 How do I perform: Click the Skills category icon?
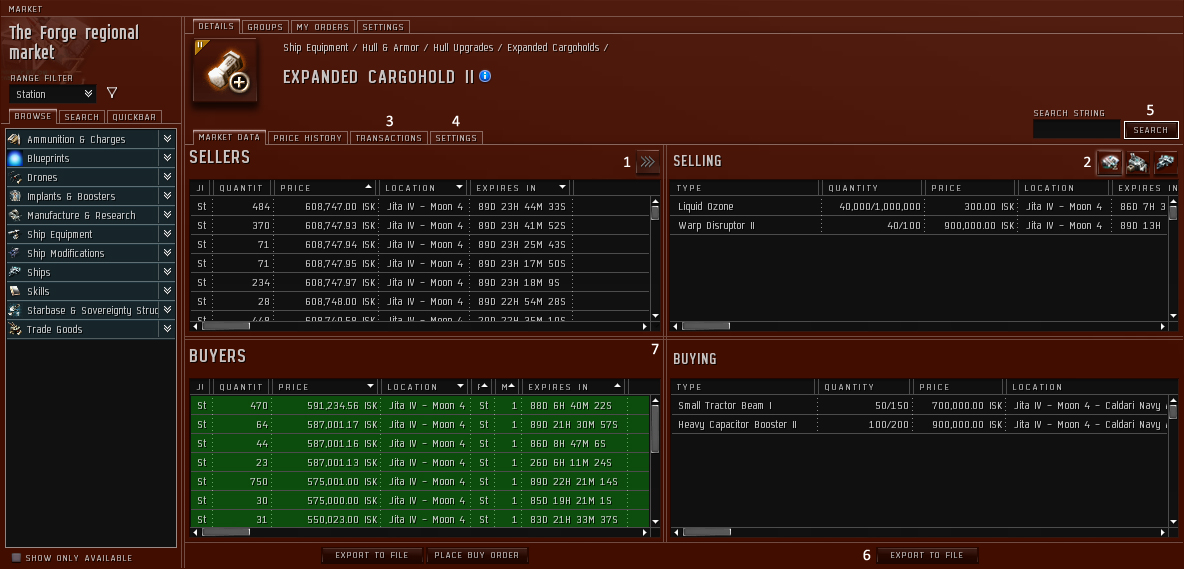pos(15,291)
